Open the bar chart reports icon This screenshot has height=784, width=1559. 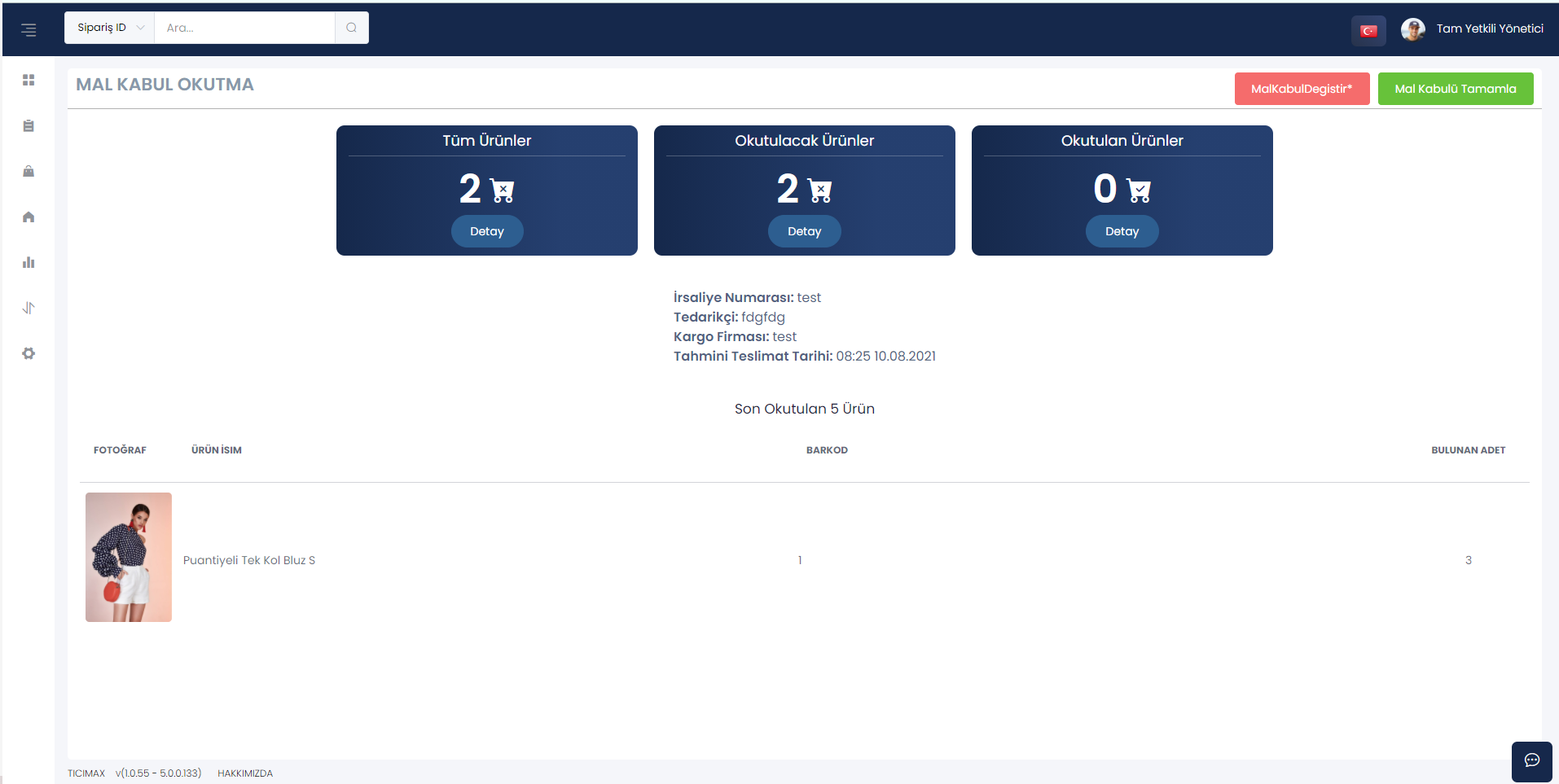(29, 262)
